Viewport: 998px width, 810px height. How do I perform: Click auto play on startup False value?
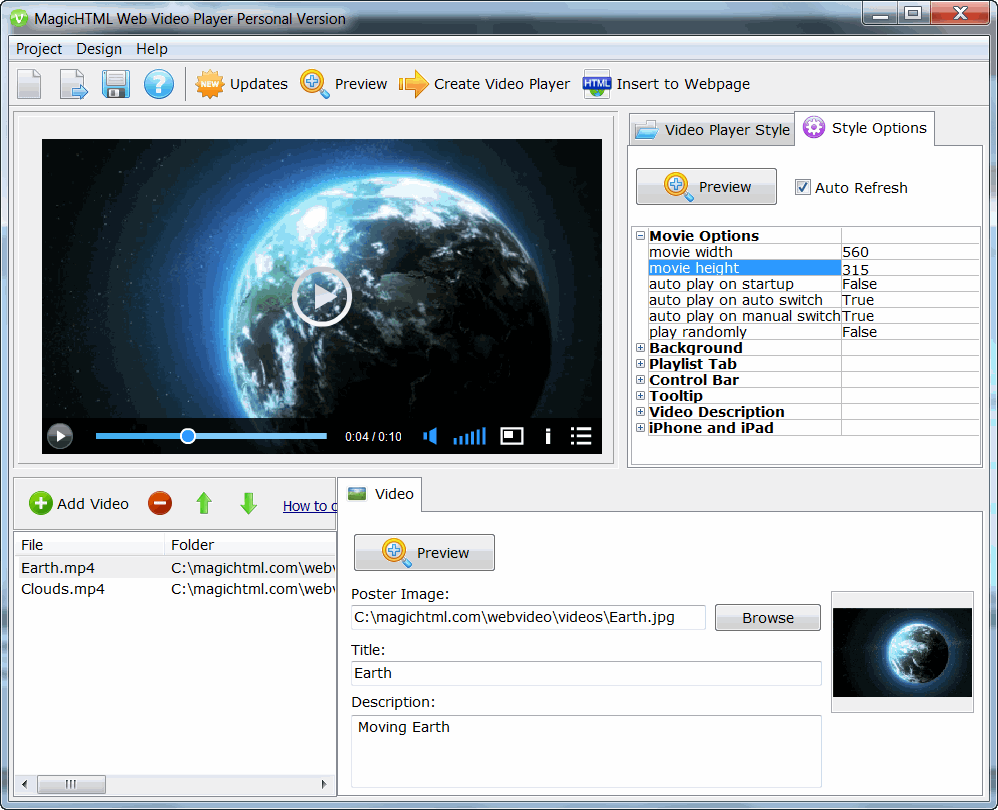coord(910,284)
